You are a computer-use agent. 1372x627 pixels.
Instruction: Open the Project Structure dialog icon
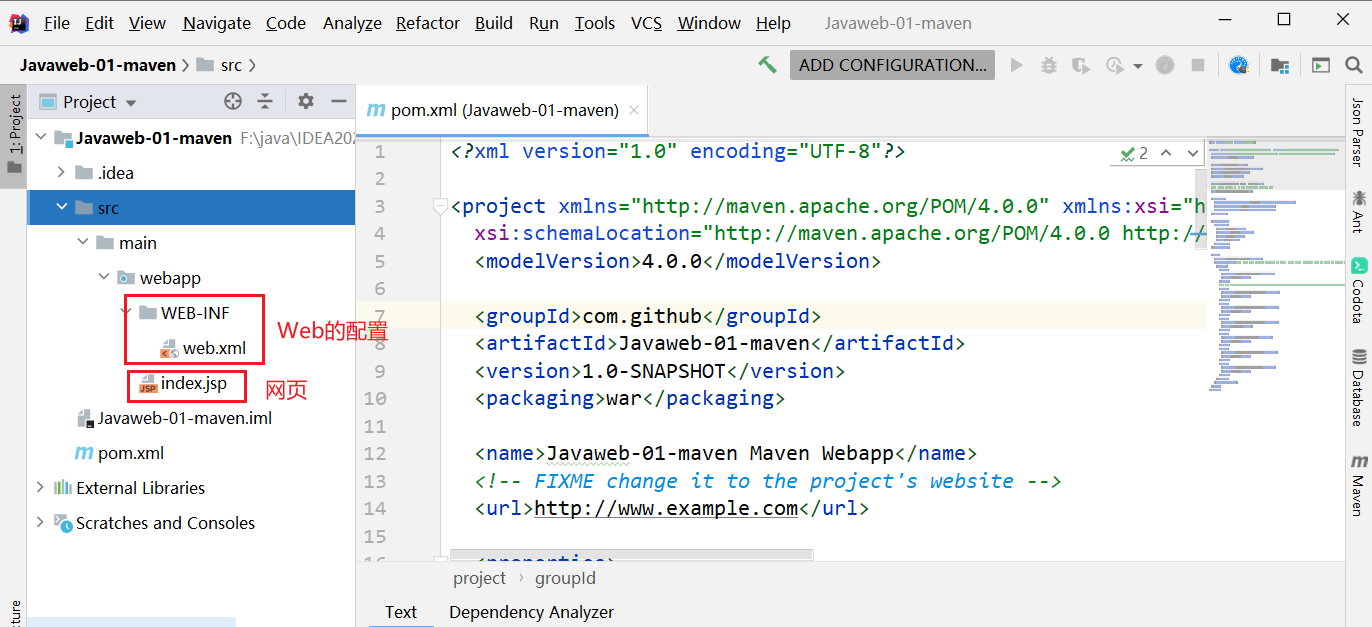click(1279, 65)
